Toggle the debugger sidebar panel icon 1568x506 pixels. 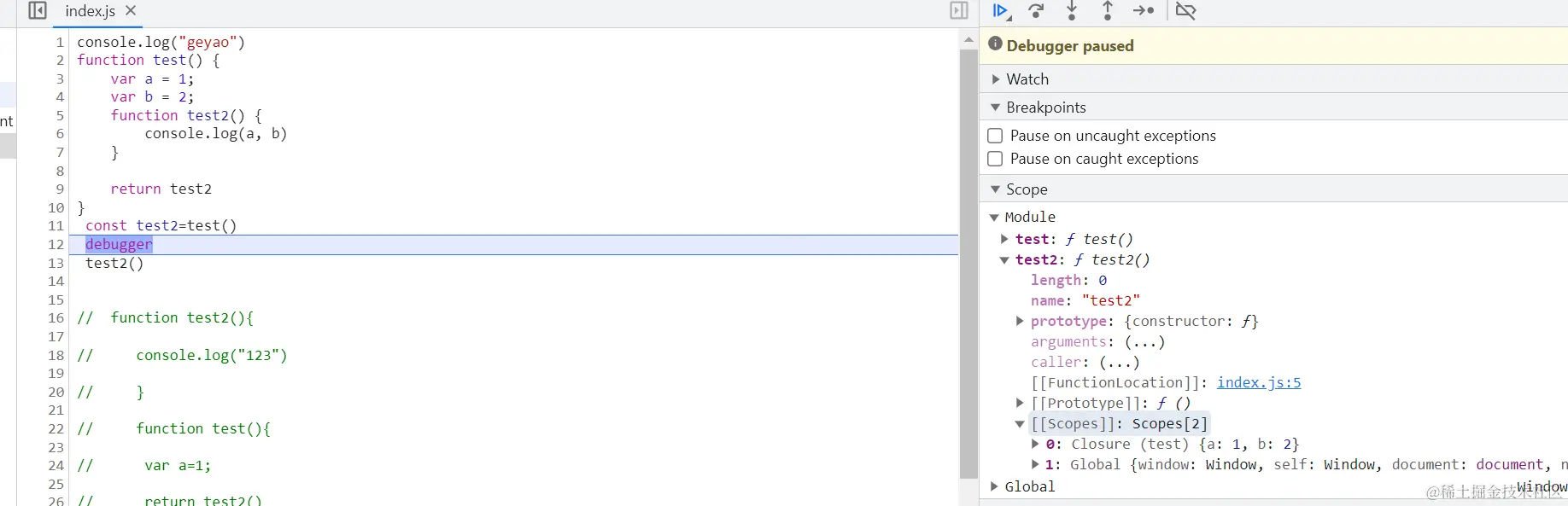click(x=959, y=10)
